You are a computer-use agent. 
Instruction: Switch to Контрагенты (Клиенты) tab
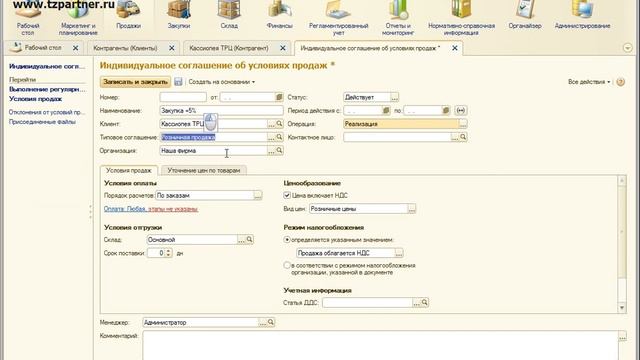coord(125,48)
